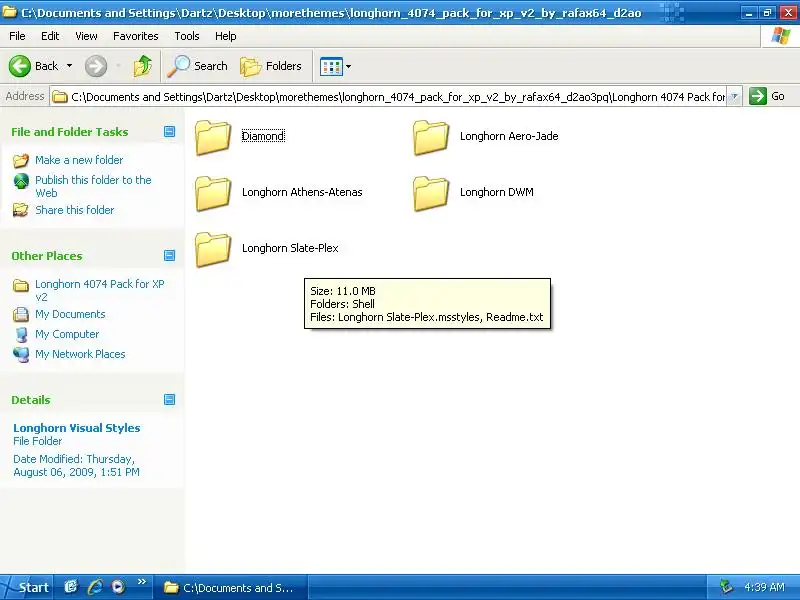Open the Favorites menu
The image size is (800, 600).
pos(136,36)
